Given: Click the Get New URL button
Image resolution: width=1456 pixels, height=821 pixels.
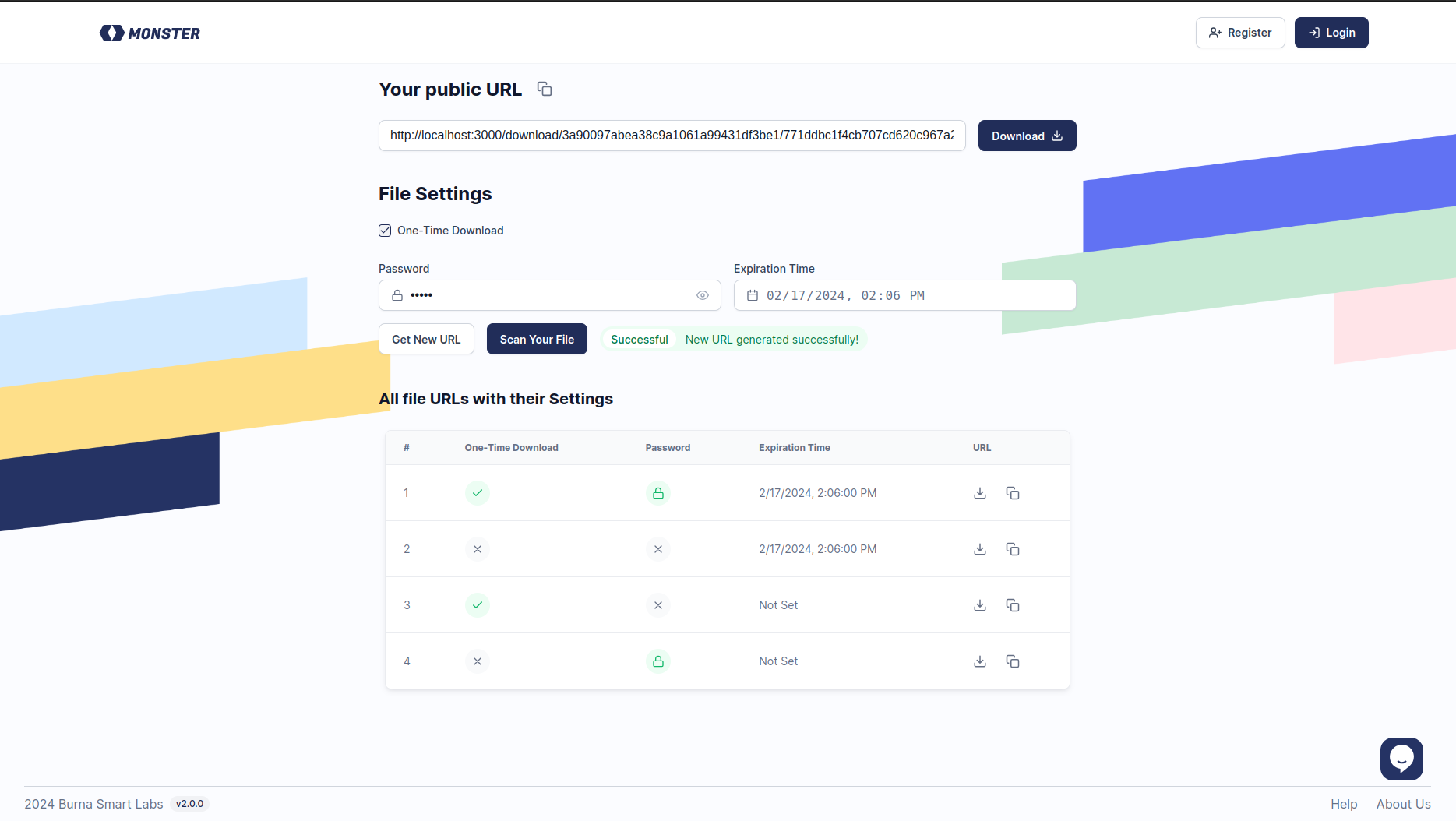Looking at the screenshot, I should point(426,339).
